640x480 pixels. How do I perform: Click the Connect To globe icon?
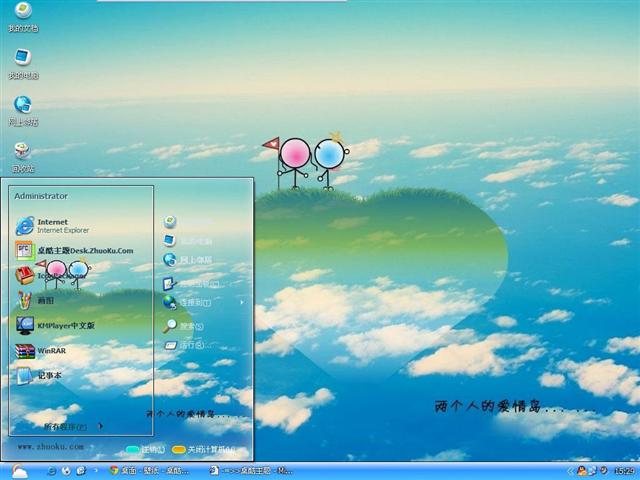pyautogui.click(x=170, y=302)
